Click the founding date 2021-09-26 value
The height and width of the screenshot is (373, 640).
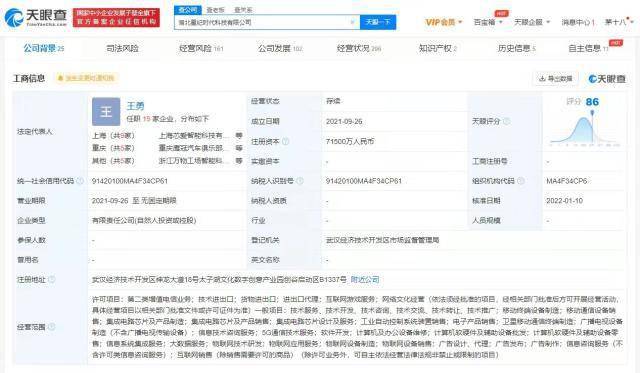pos(344,122)
